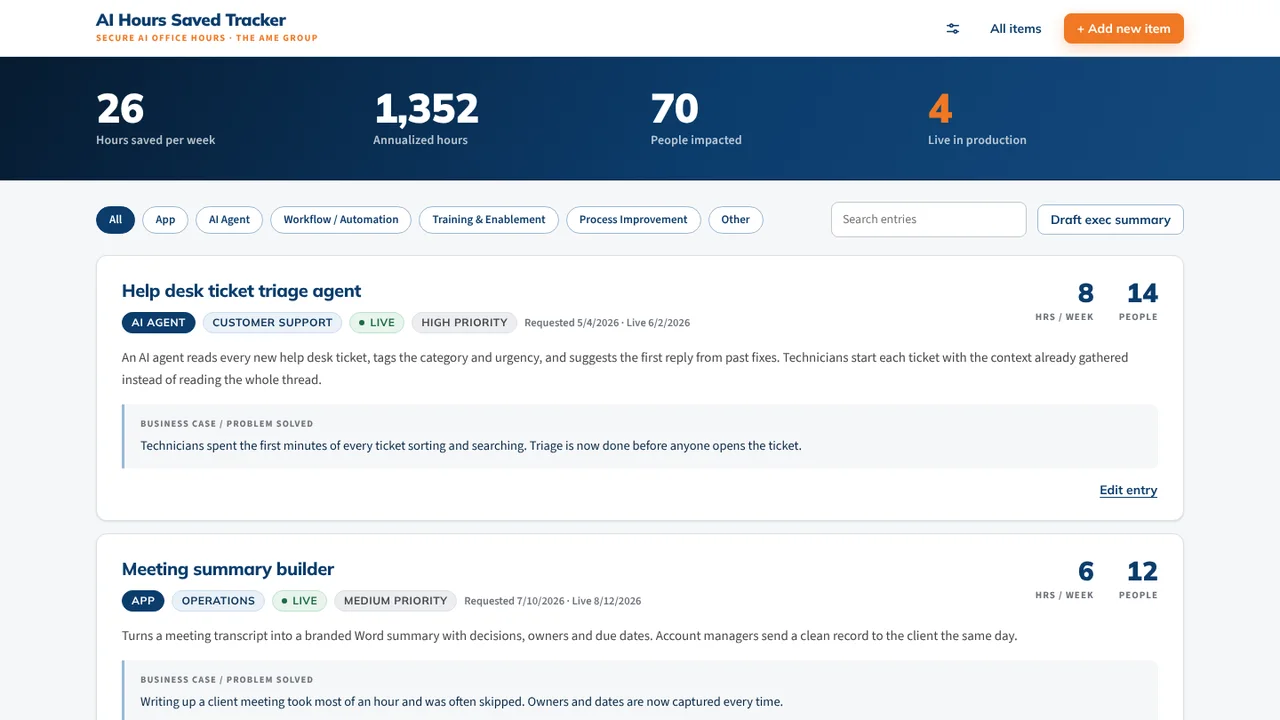Image resolution: width=1280 pixels, height=720 pixels.
Task: Select the All filter pill
Action: [x=115, y=220]
